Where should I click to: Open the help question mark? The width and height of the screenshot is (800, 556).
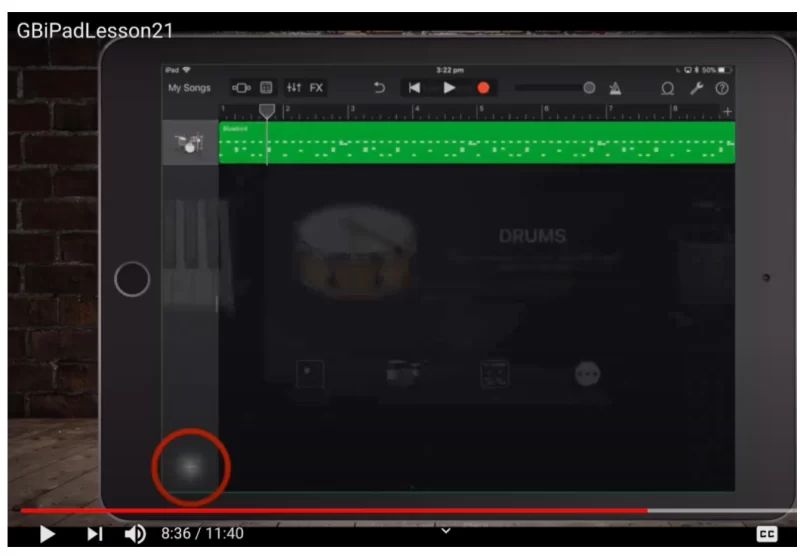722,88
